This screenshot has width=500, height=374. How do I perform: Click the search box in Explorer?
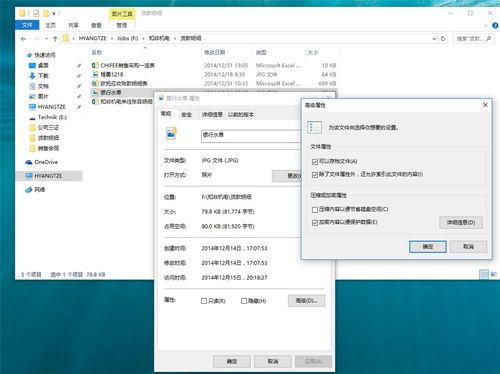coord(473,39)
